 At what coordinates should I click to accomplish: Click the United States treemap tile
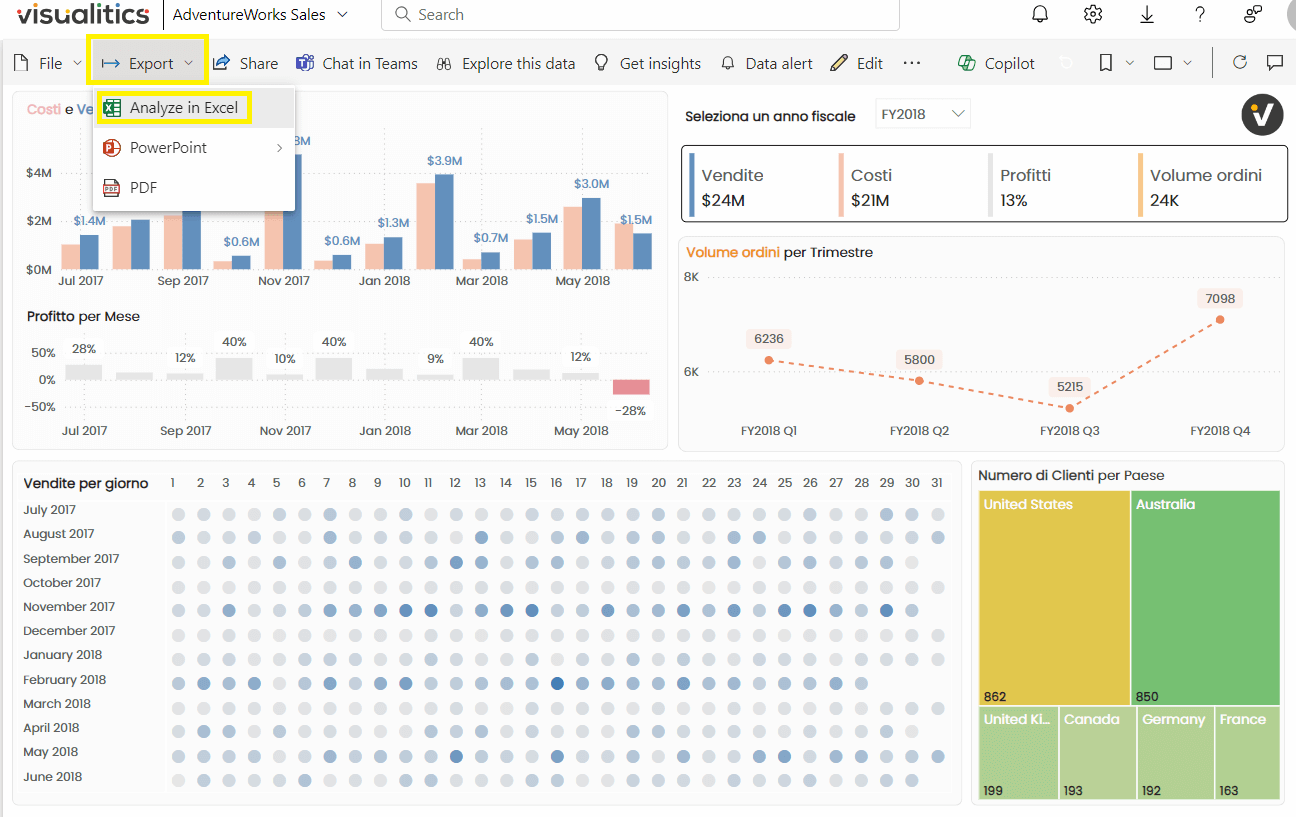tap(1054, 598)
